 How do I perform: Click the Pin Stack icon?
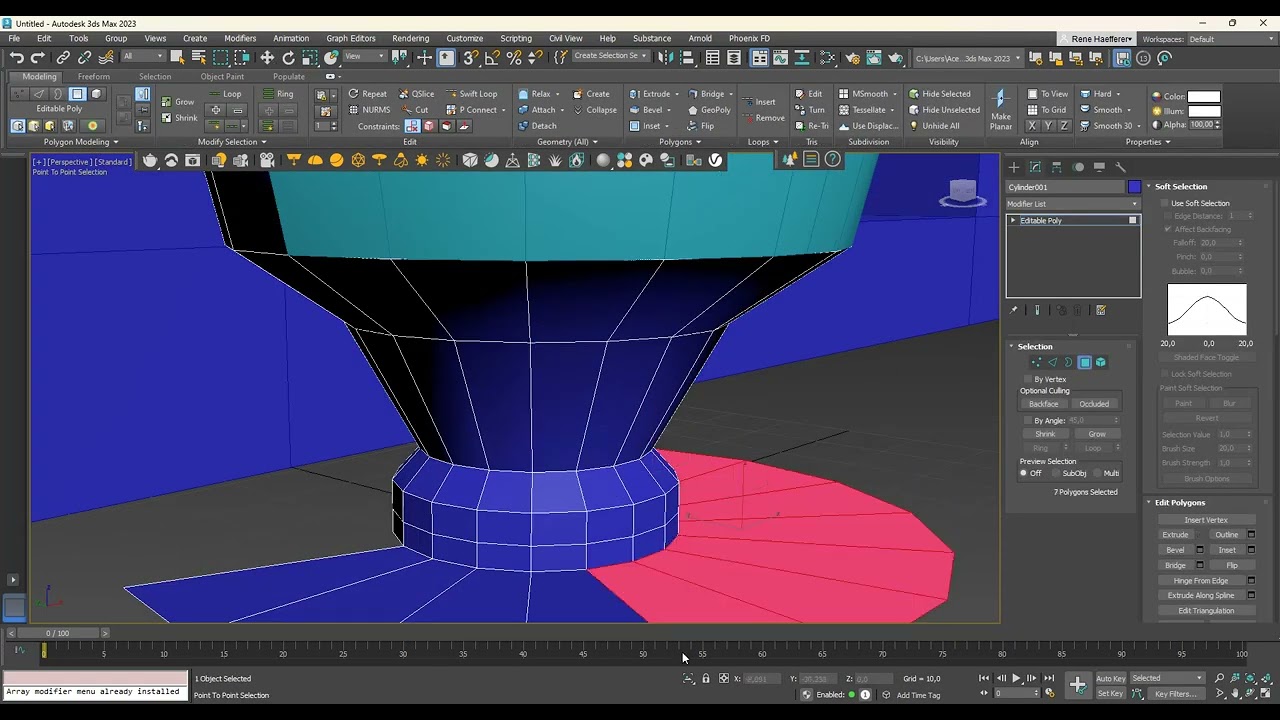pyautogui.click(x=1014, y=310)
